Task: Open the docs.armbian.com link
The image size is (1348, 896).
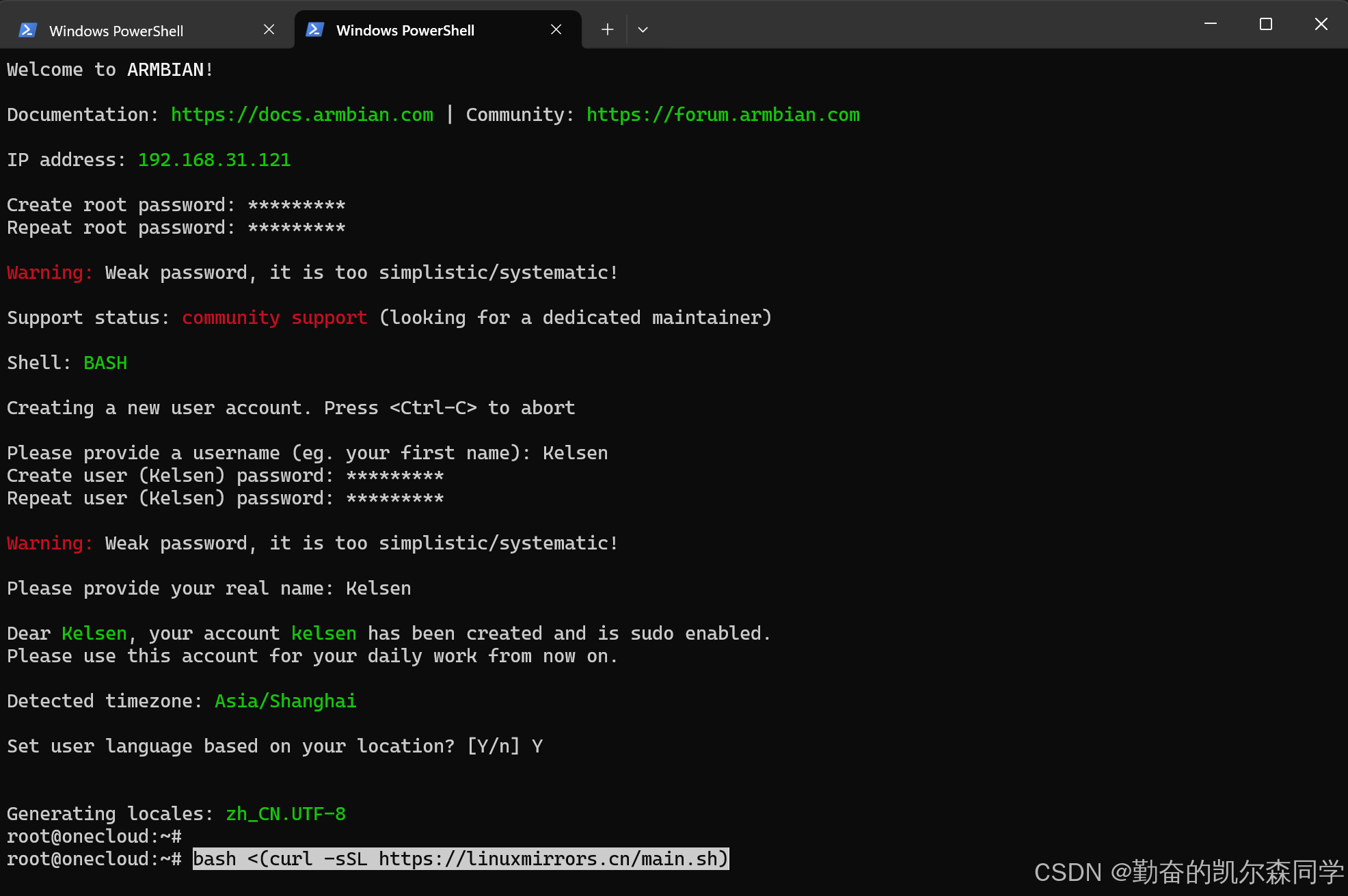Action: 301,115
